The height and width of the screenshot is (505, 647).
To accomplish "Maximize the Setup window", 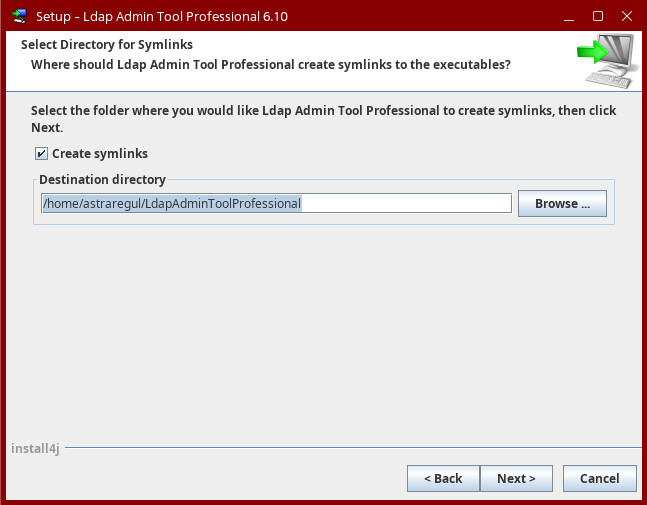I will (598, 16).
